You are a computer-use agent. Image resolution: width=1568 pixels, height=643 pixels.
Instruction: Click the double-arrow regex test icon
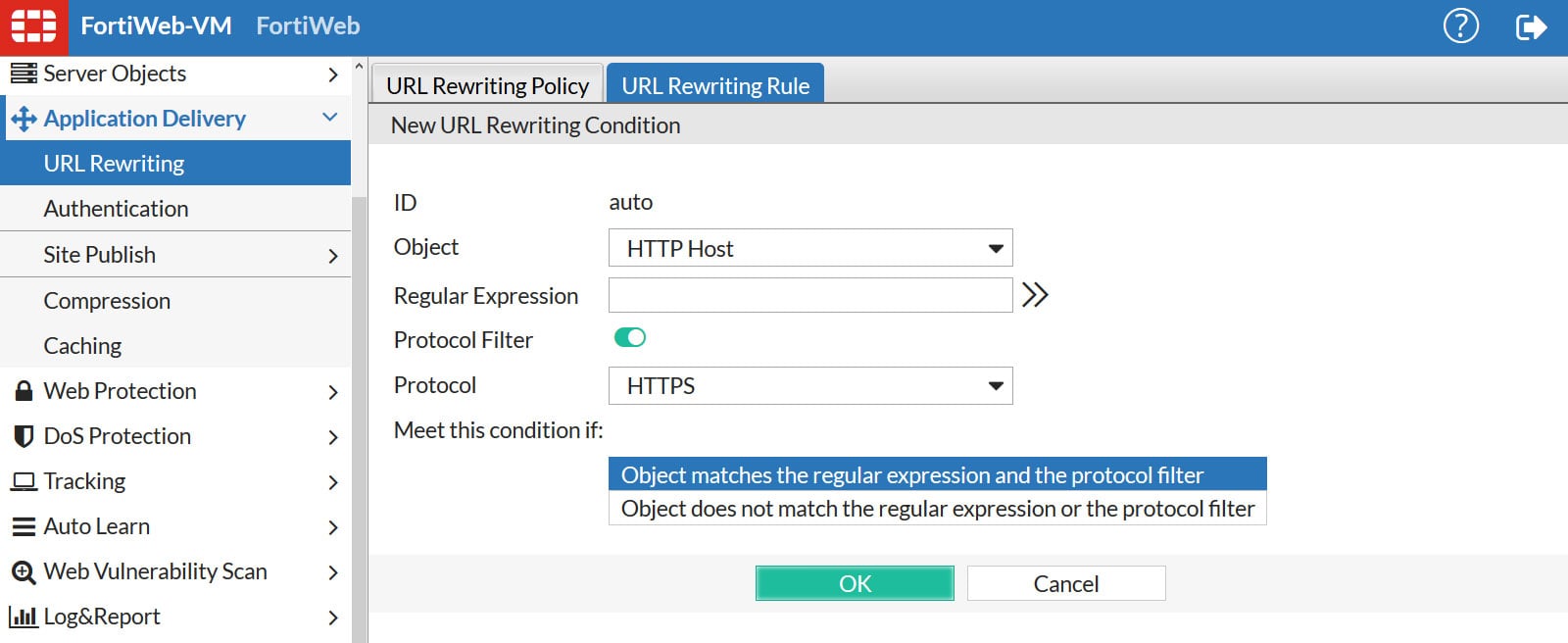pos(1035,295)
